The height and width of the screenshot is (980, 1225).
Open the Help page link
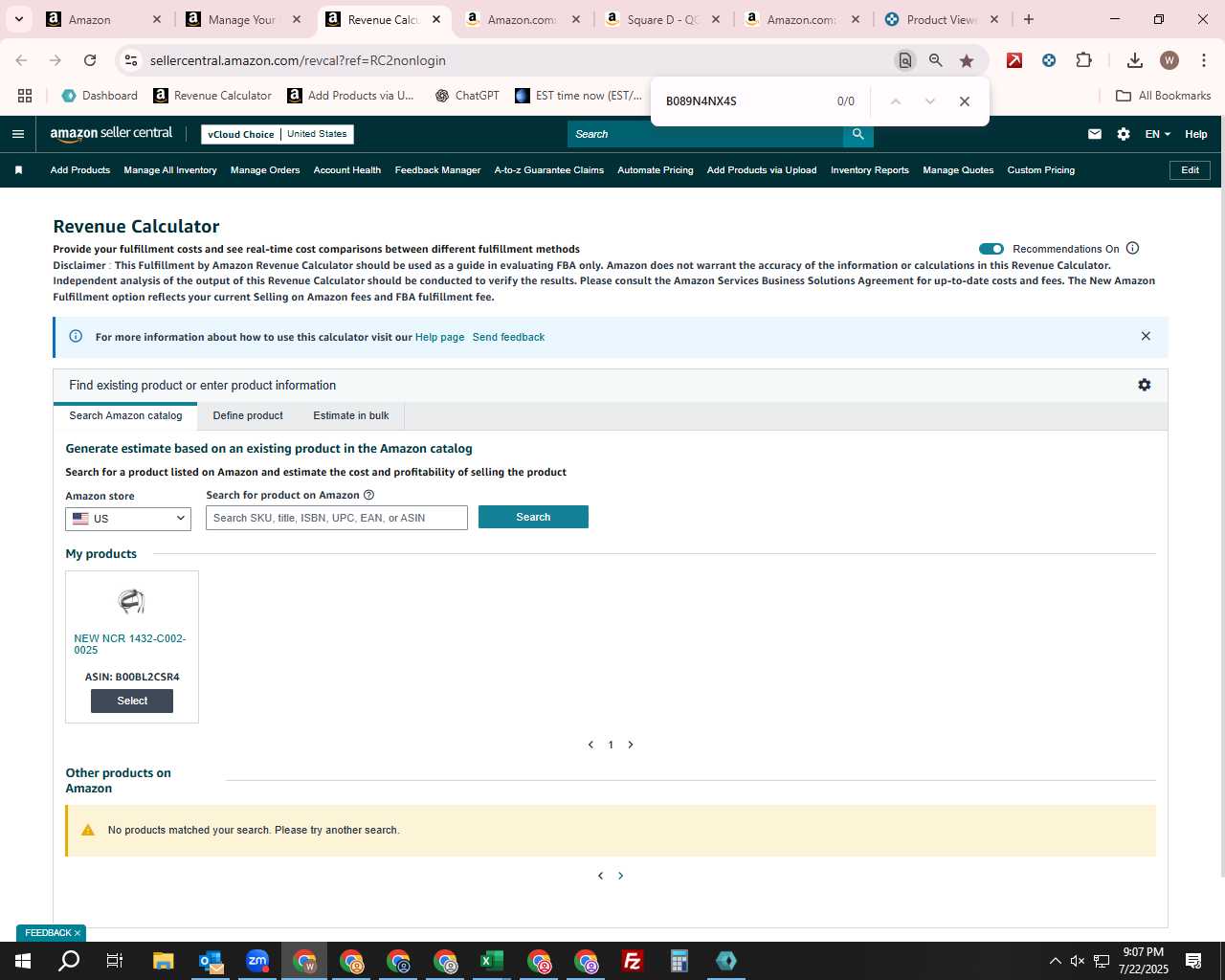(439, 337)
